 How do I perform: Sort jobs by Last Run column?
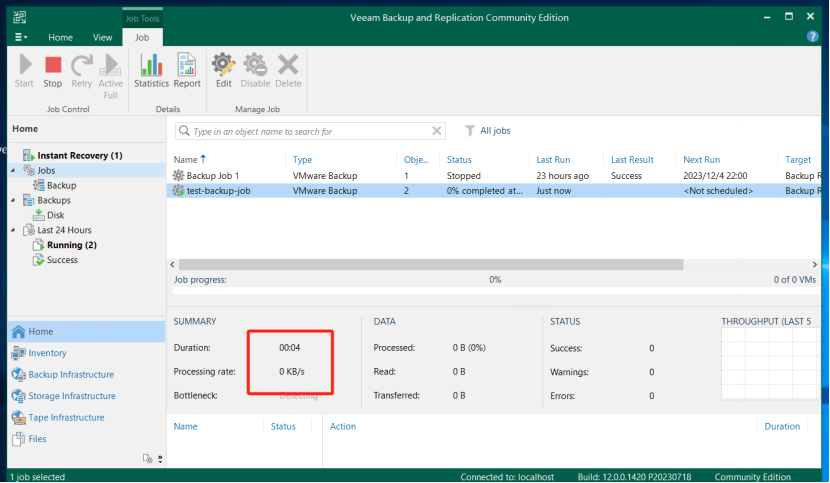coord(553,159)
